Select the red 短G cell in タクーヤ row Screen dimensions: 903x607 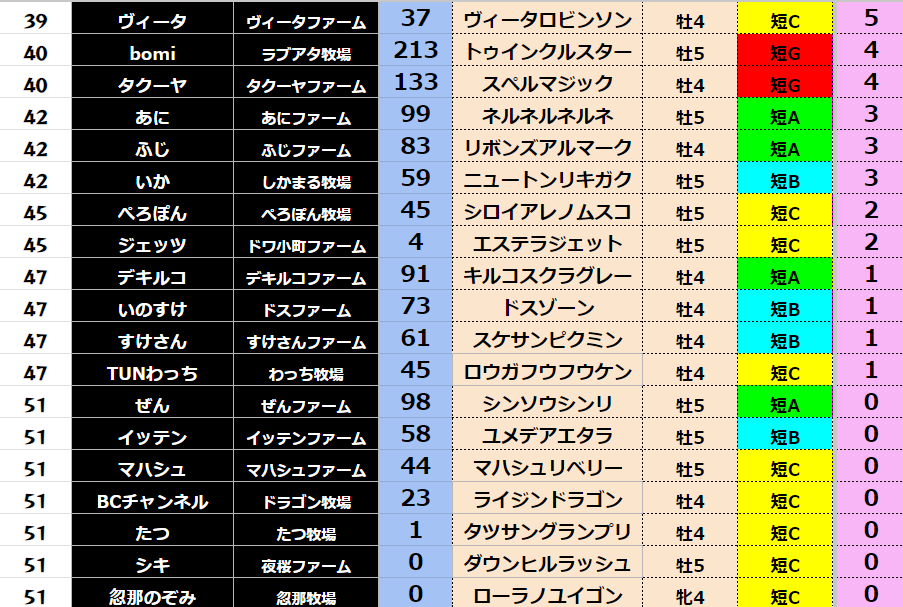pyautogui.click(x=784, y=83)
